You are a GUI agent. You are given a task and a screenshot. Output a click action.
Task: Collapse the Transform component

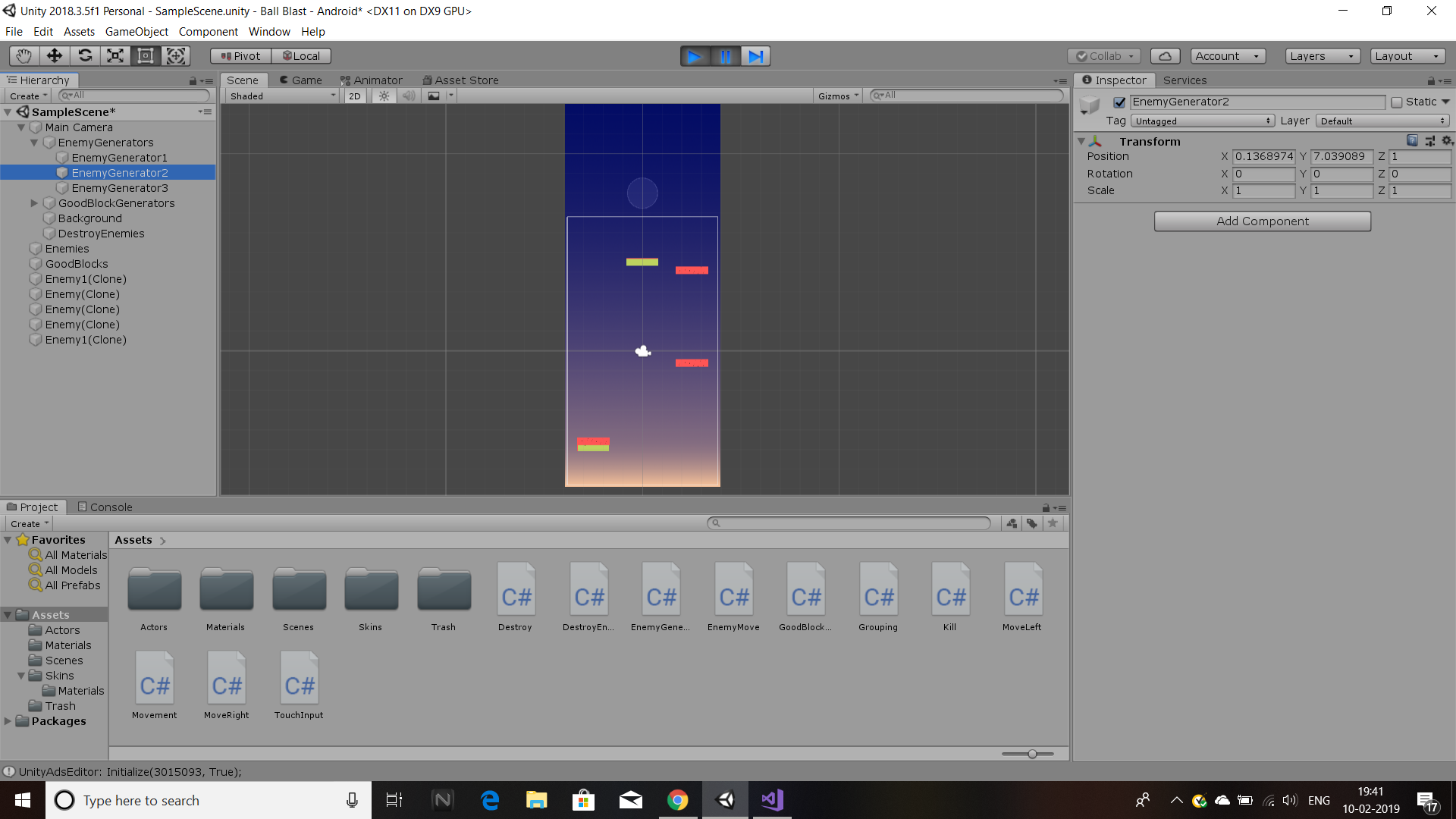[1081, 142]
